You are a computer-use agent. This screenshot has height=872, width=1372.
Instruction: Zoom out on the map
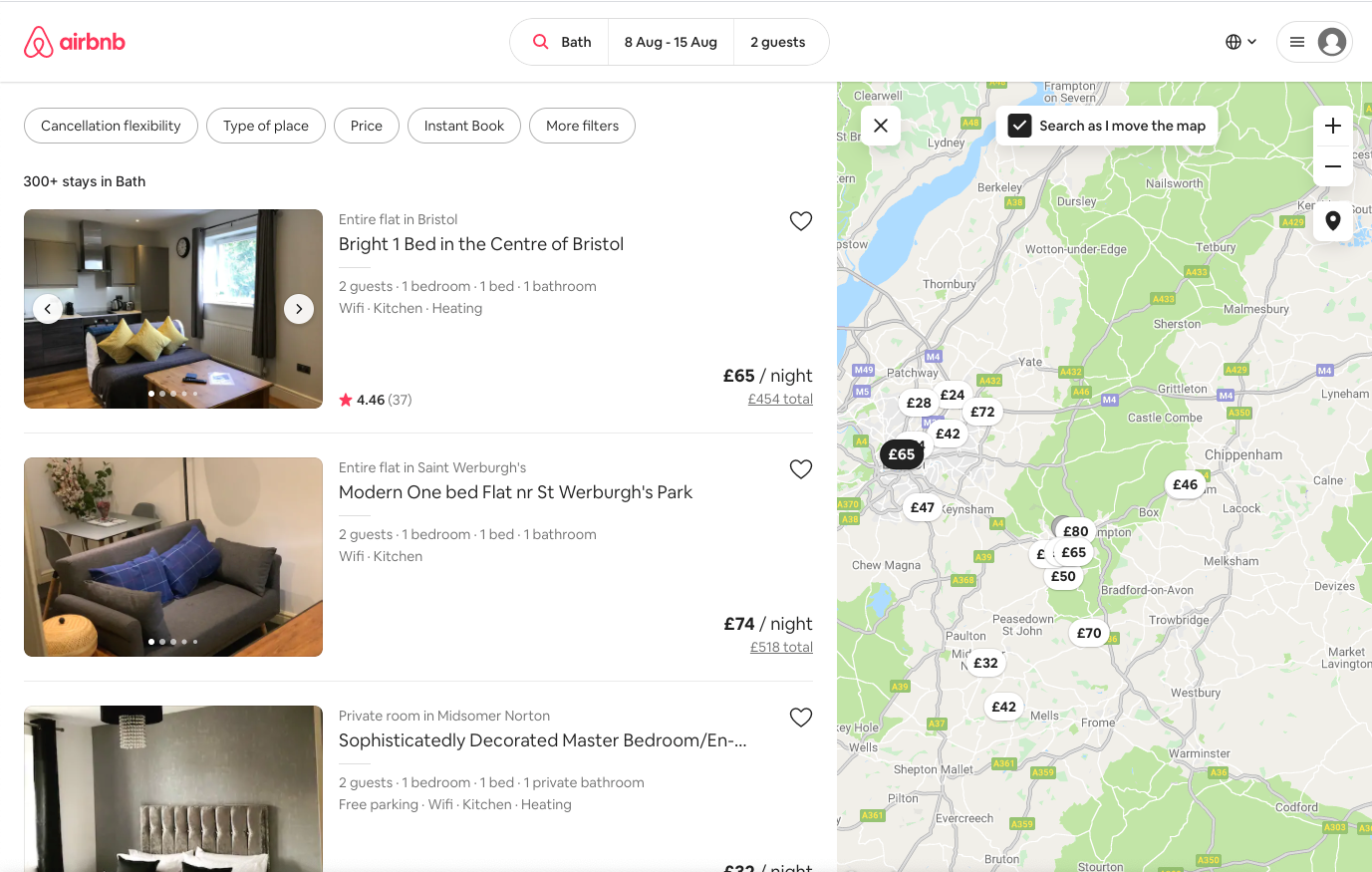tap(1333, 166)
